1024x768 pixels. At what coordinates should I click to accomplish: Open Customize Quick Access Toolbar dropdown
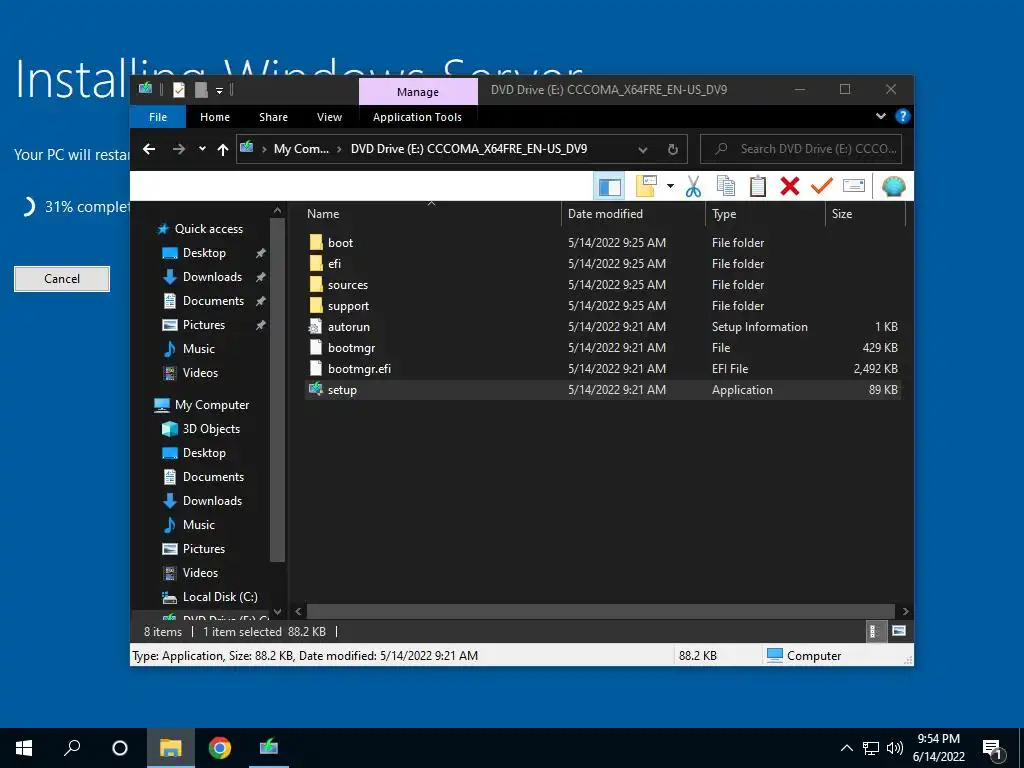(x=219, y=91)
